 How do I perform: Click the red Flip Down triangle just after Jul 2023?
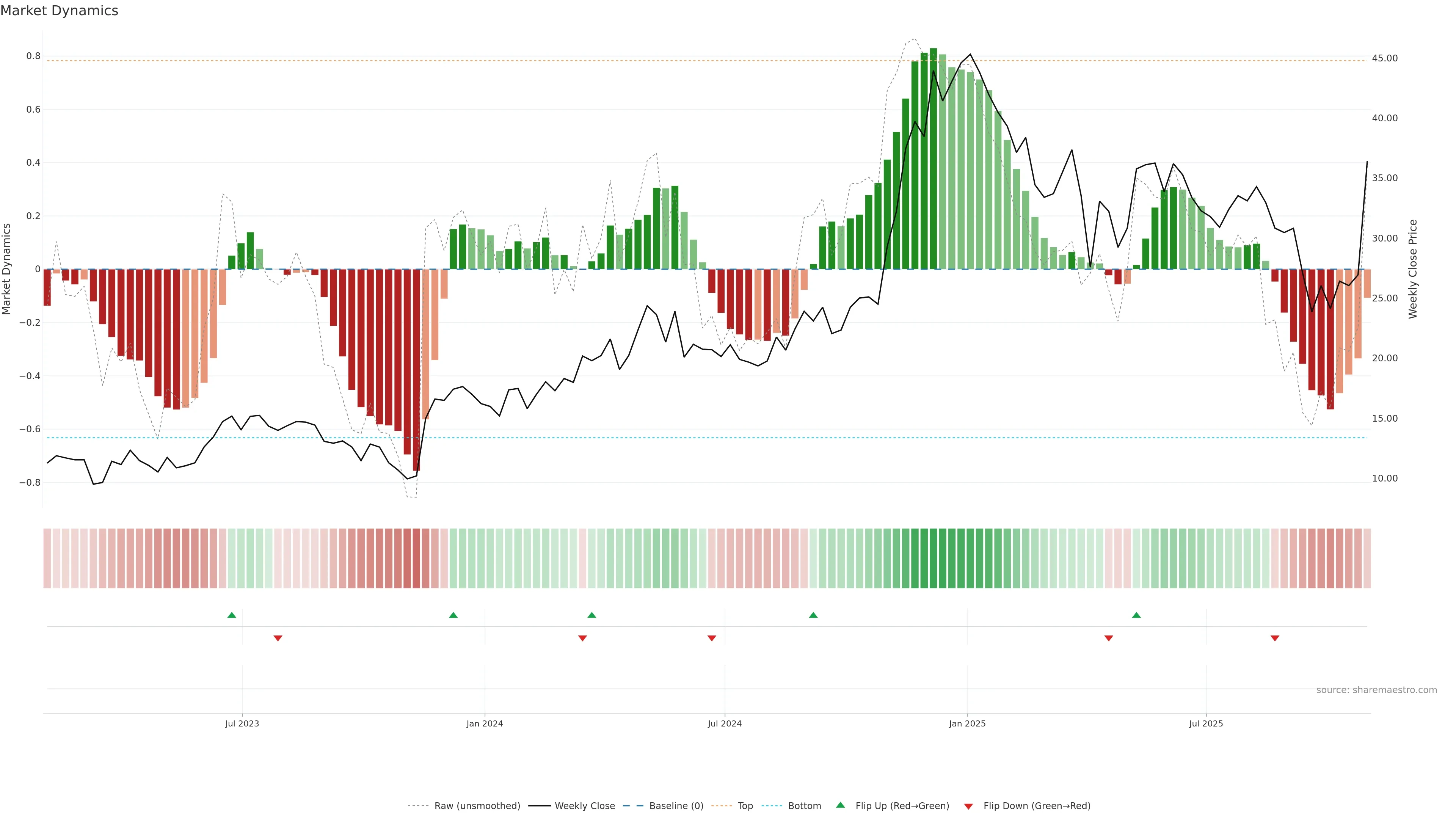(278, 638)
